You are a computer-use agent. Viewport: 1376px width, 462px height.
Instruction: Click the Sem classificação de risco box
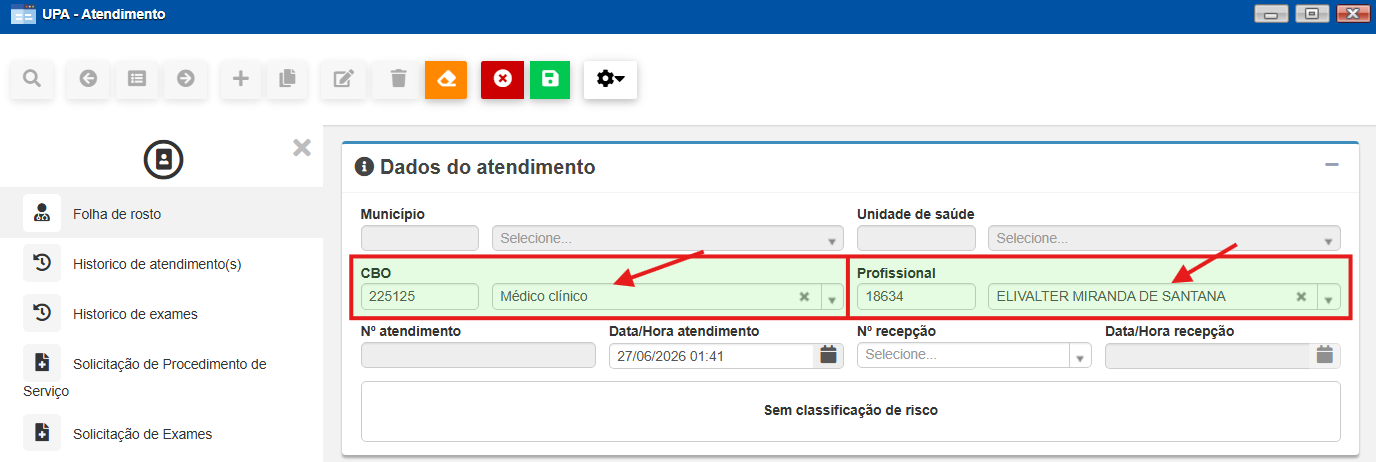tap(850, 411)
